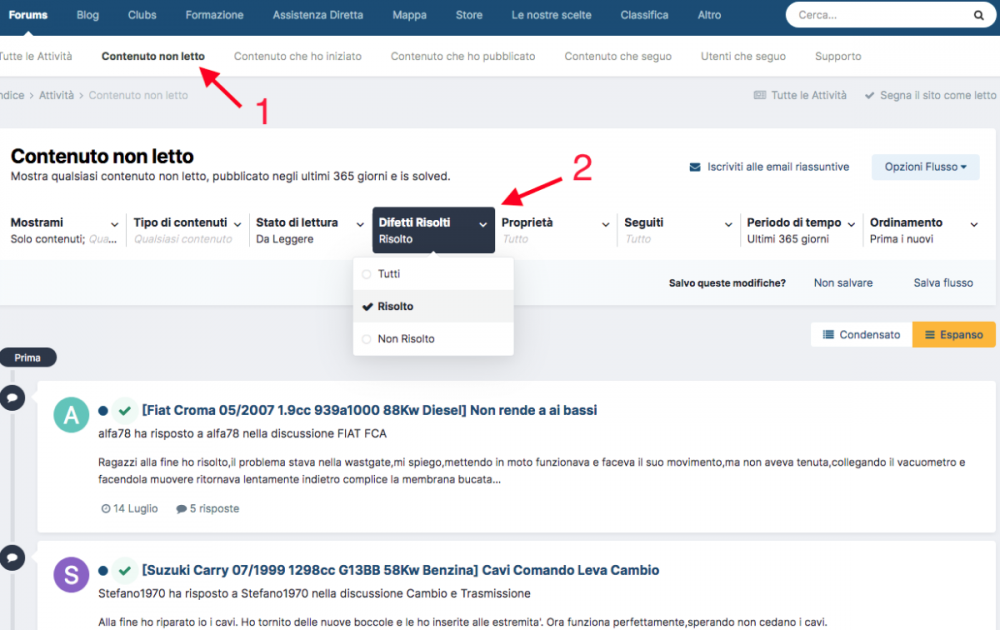1000x630 pixels.
Task: Click the 'Salva flusso' button
Action: pos(943,283)
